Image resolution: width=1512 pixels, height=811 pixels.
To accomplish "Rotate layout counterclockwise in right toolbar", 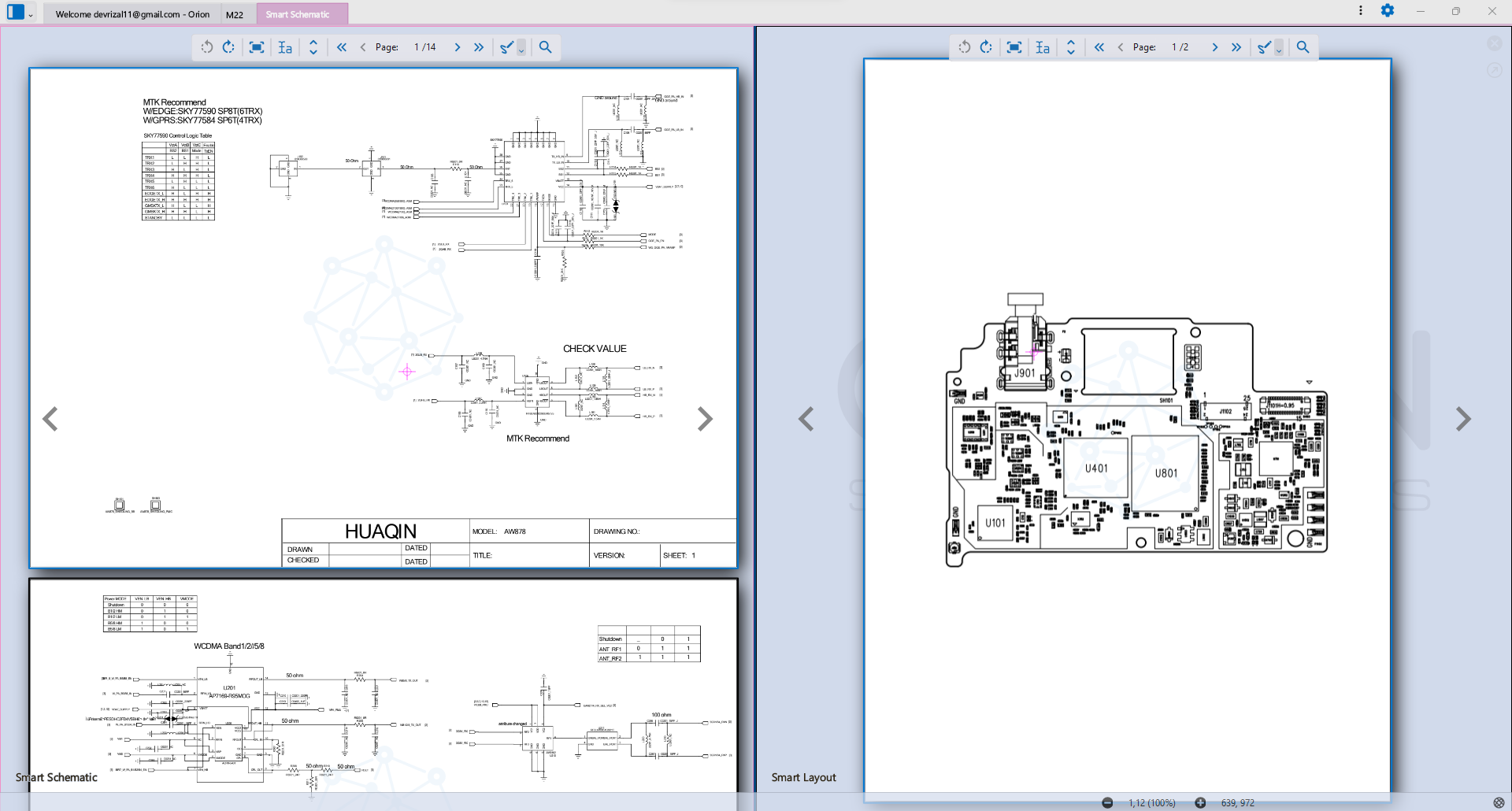I will click(965, 47).
